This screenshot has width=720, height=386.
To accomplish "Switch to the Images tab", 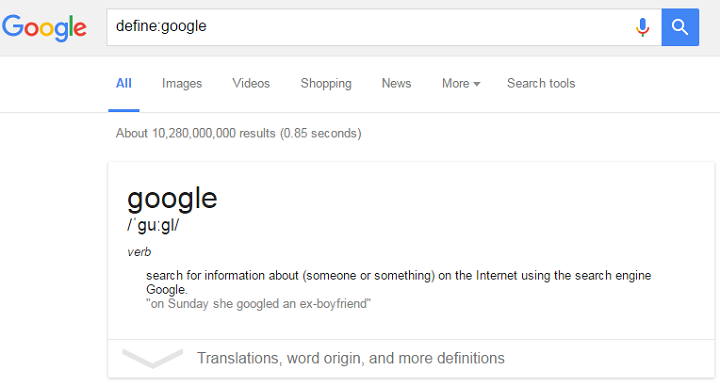I will (182, 84).
